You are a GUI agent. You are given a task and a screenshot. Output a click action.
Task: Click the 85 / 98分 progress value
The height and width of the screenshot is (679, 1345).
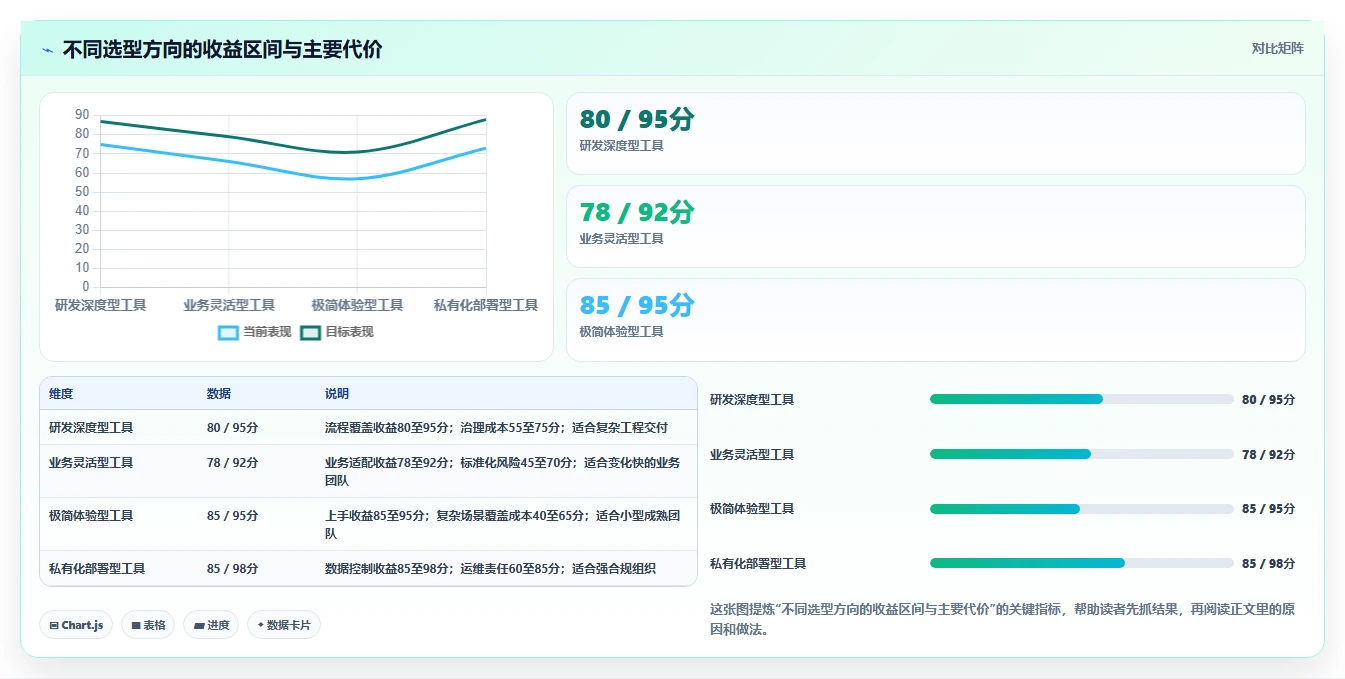point(1268,564)
